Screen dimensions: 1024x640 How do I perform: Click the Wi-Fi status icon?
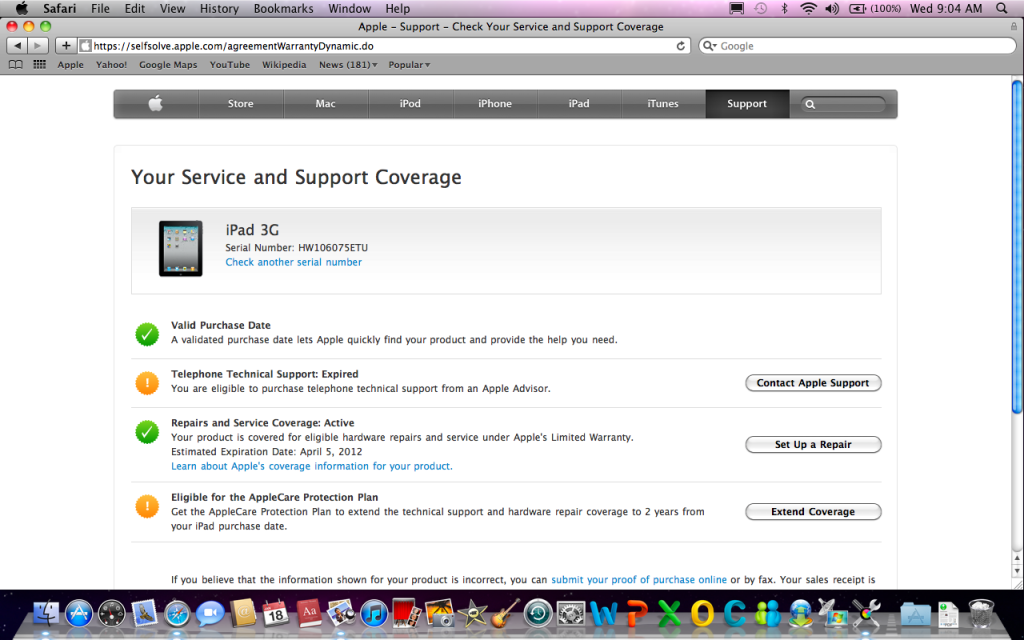pos(808,8)
